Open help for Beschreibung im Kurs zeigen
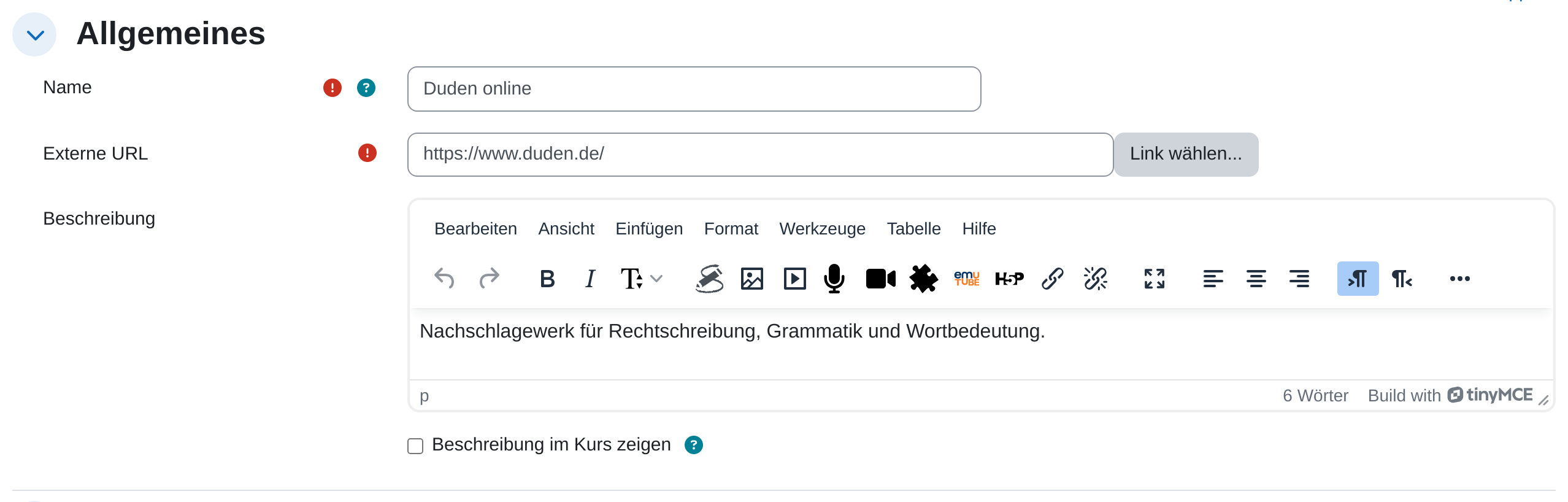The image size is (1568, 502). click(694, 445)
